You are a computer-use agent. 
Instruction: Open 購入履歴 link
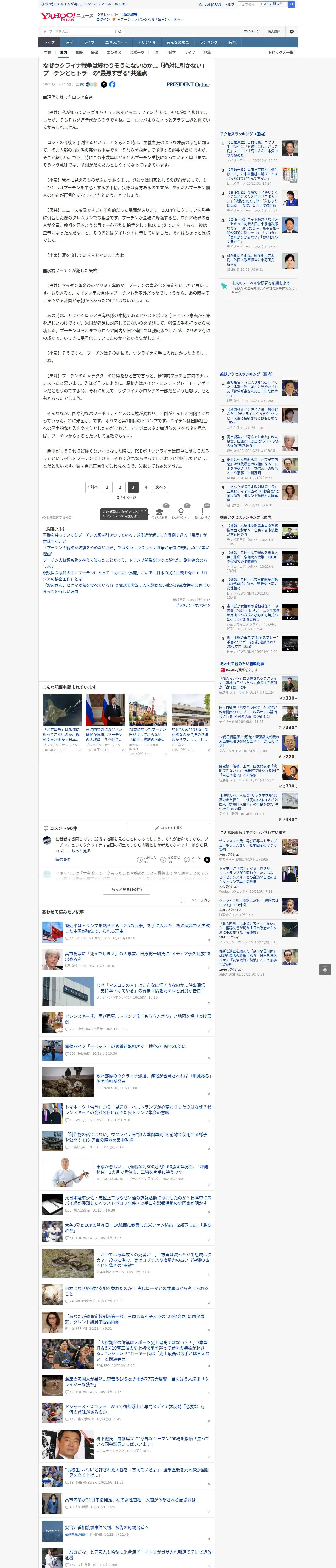[274, 31]
